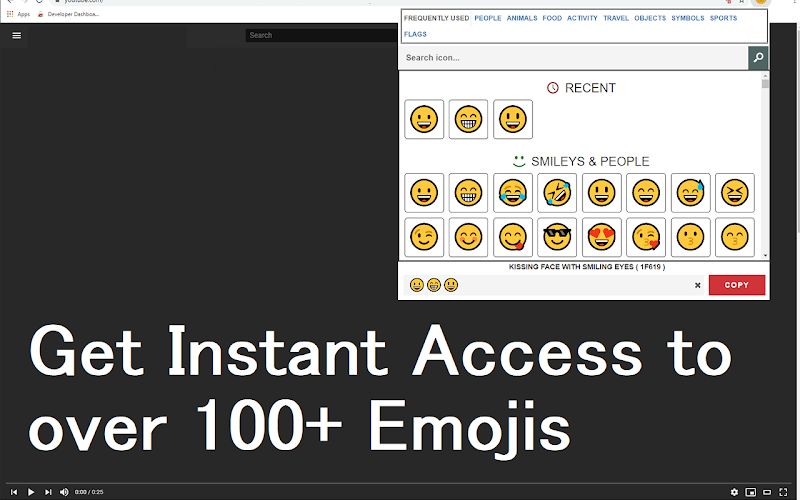The height and width of the screenshot is (500, 800).
Task: Choose the kissing face with smiling eyes emoji
Action: (735, 237)
